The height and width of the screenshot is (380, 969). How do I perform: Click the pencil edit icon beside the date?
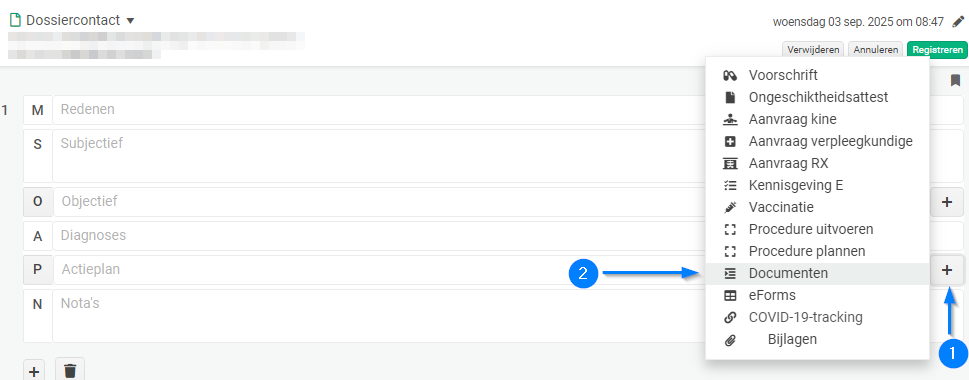coord(957,22)
